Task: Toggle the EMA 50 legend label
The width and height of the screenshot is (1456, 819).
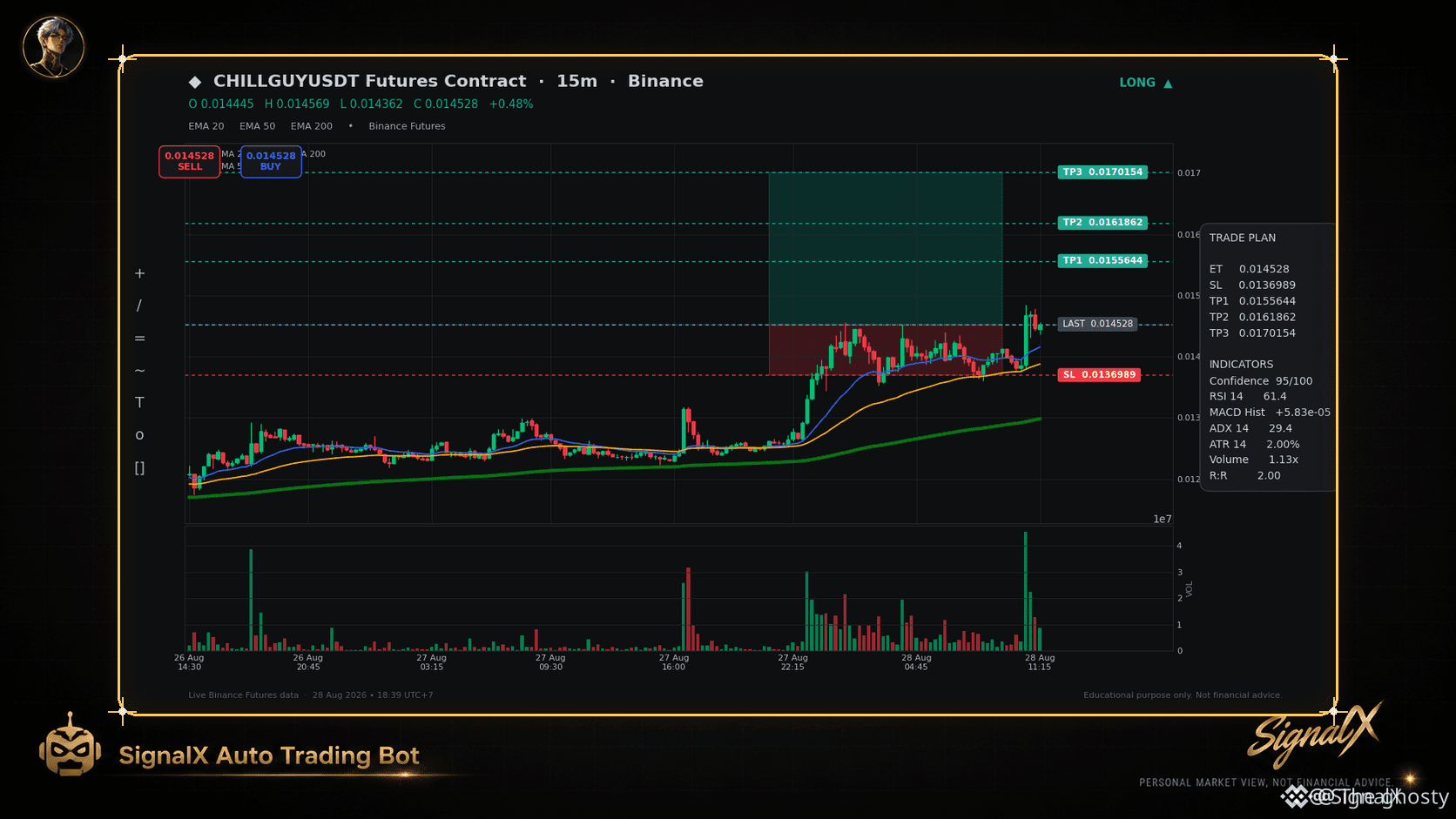Action: 258,126
